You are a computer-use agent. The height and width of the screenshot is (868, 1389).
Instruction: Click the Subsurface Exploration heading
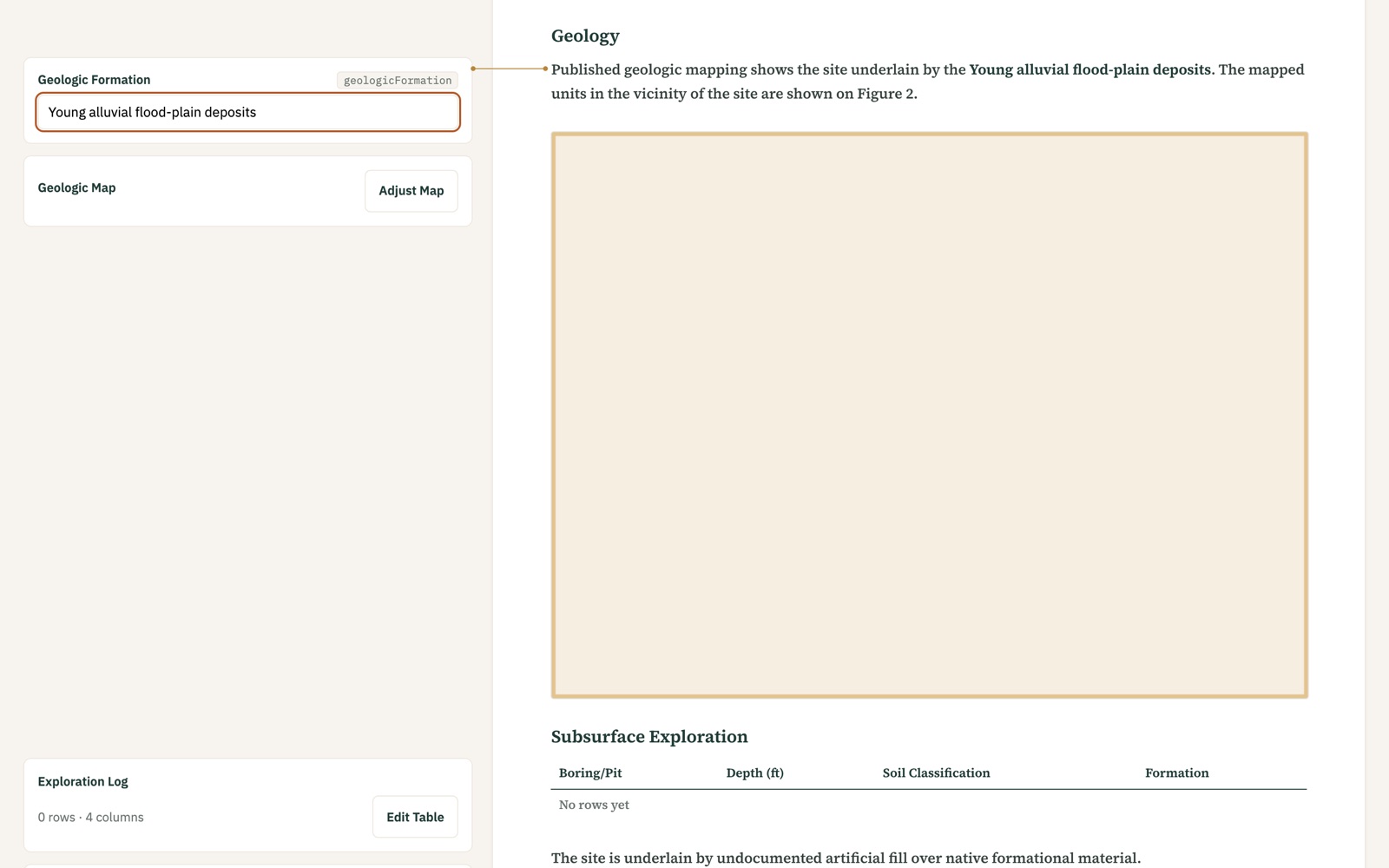click(649, 736)
